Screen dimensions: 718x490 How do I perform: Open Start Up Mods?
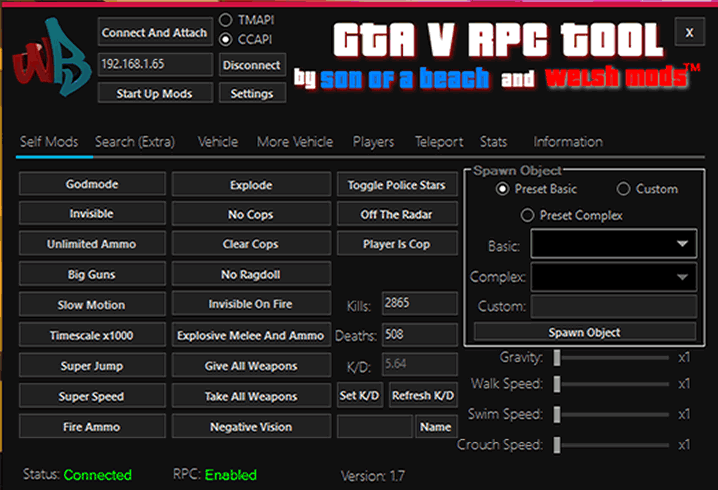pyautogui.click(x=155, y=93)
